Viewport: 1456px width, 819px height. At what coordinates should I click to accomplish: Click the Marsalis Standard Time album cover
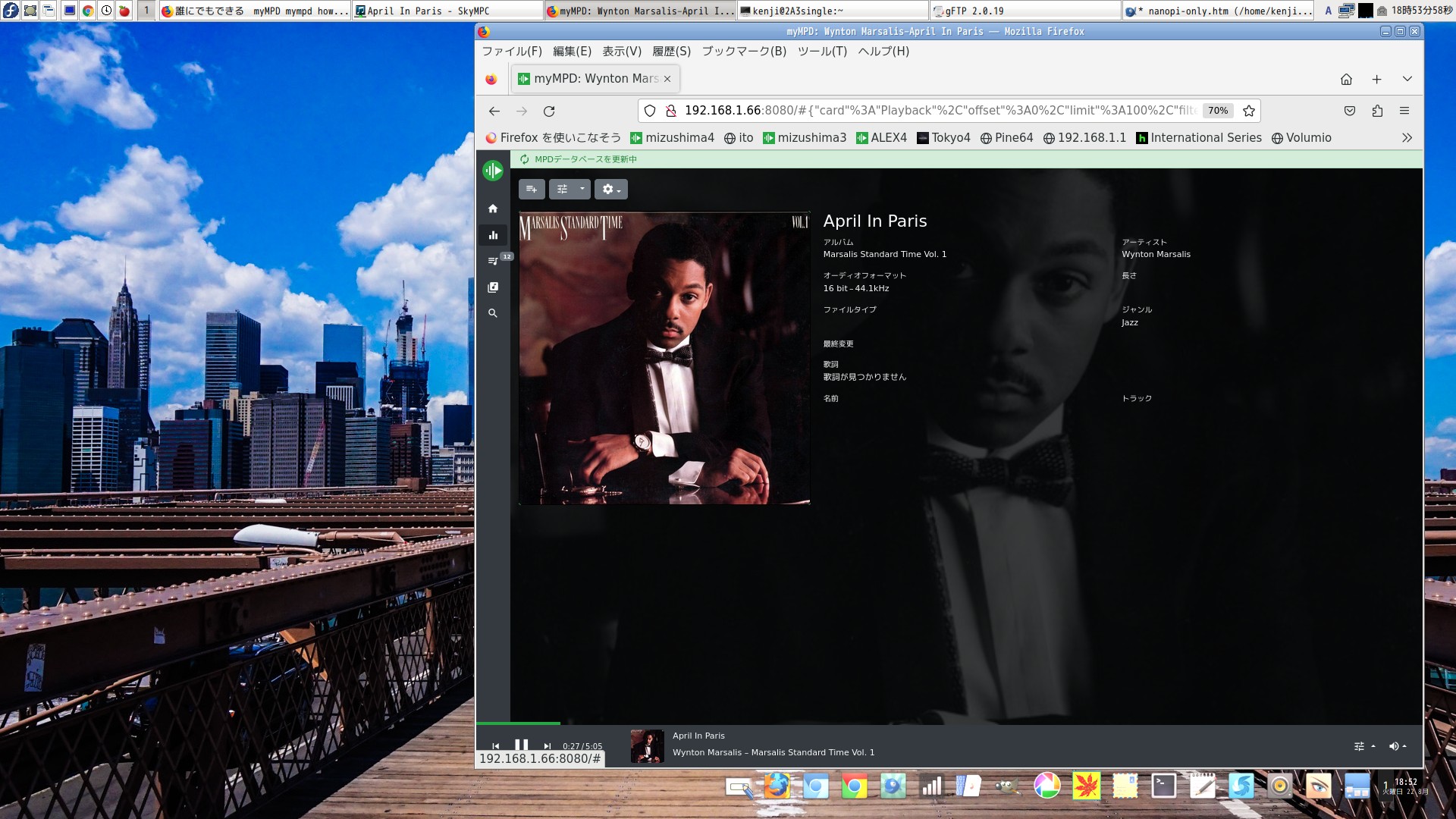coord(664,358)
